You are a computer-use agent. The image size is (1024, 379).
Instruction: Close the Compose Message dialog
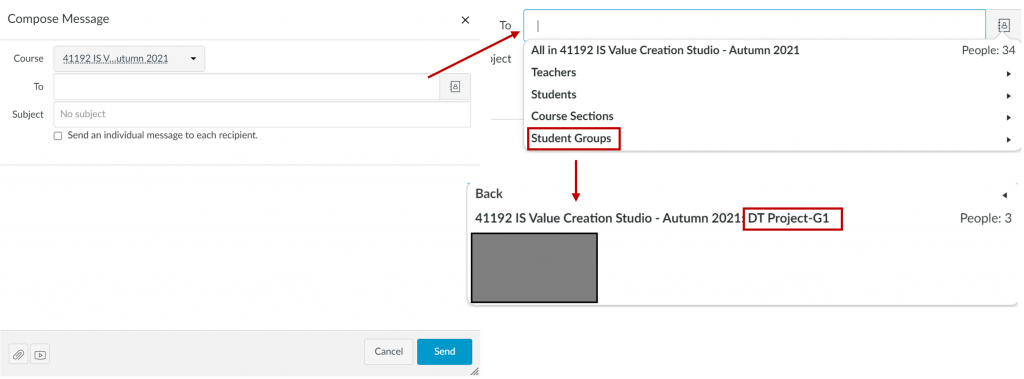click(x=465, y=20)
